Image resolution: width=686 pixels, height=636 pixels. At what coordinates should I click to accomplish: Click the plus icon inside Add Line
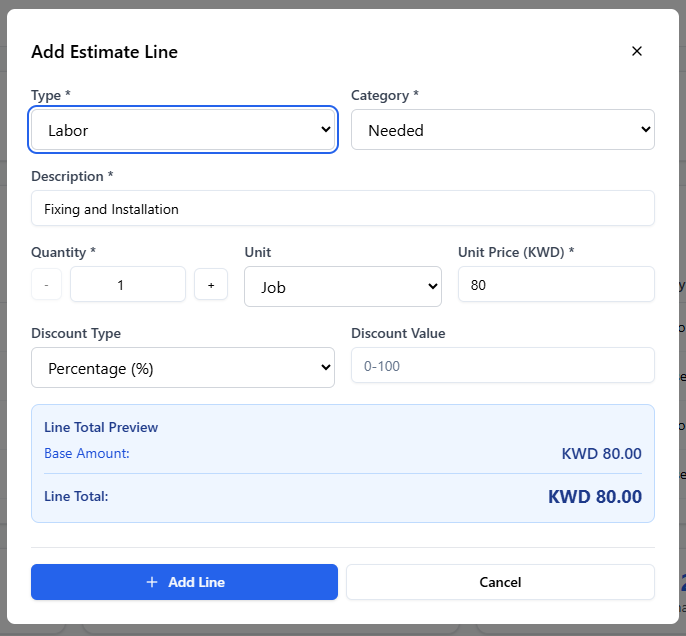152,582
